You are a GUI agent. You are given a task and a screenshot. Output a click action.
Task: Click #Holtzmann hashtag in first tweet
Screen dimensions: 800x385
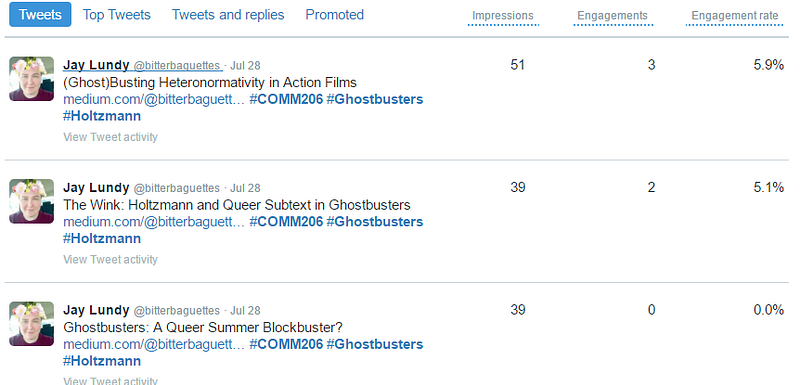tap(102, 116)
